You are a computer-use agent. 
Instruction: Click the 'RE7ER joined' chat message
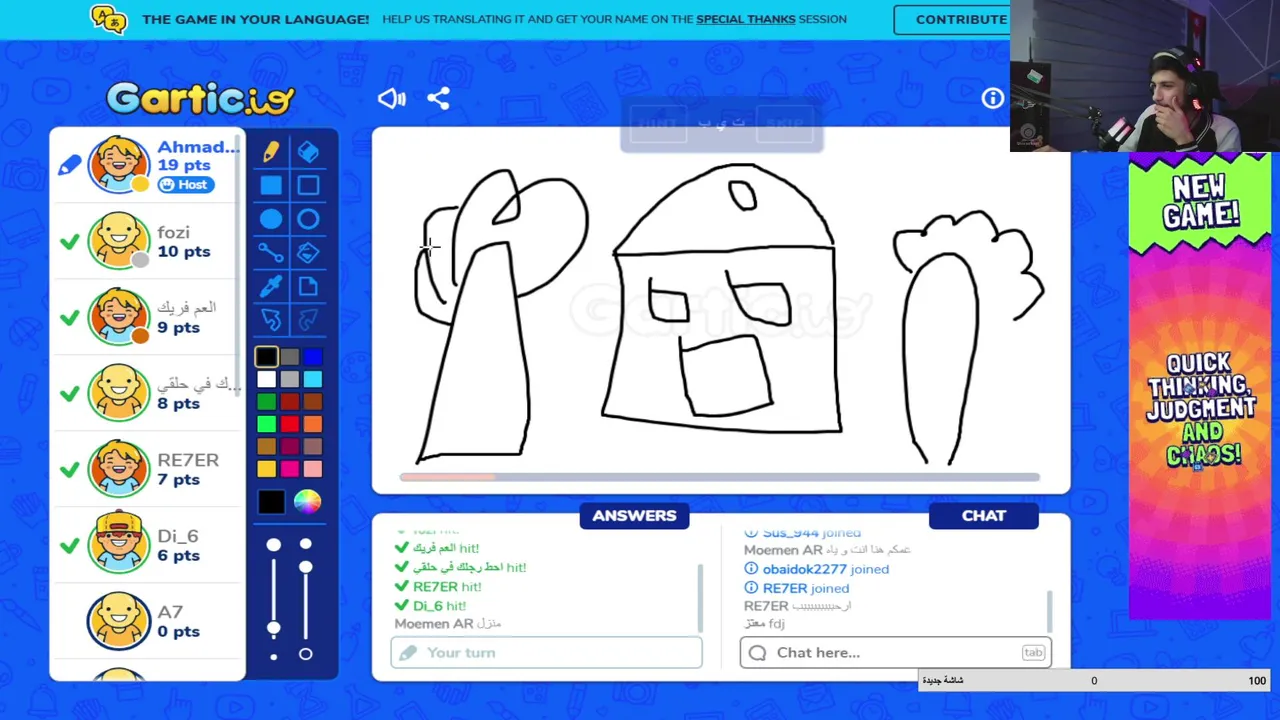coord(796,588)
